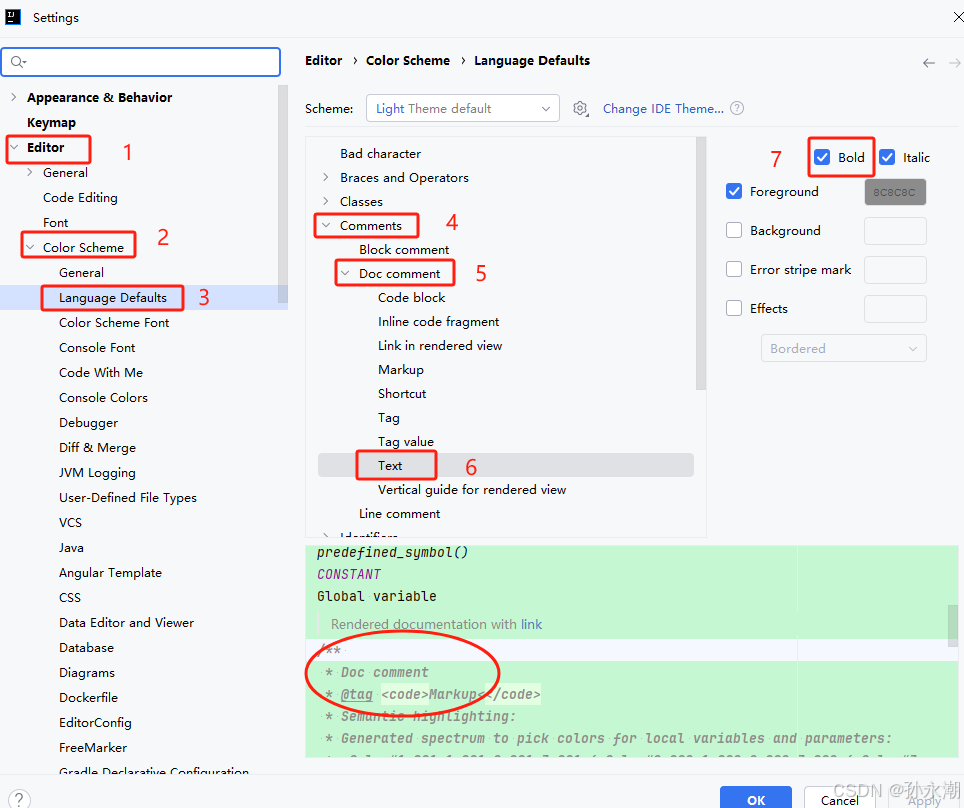964x808 pixels.
Task: Click the help icon beside Change IDE Theme
Action: point(737,108)
